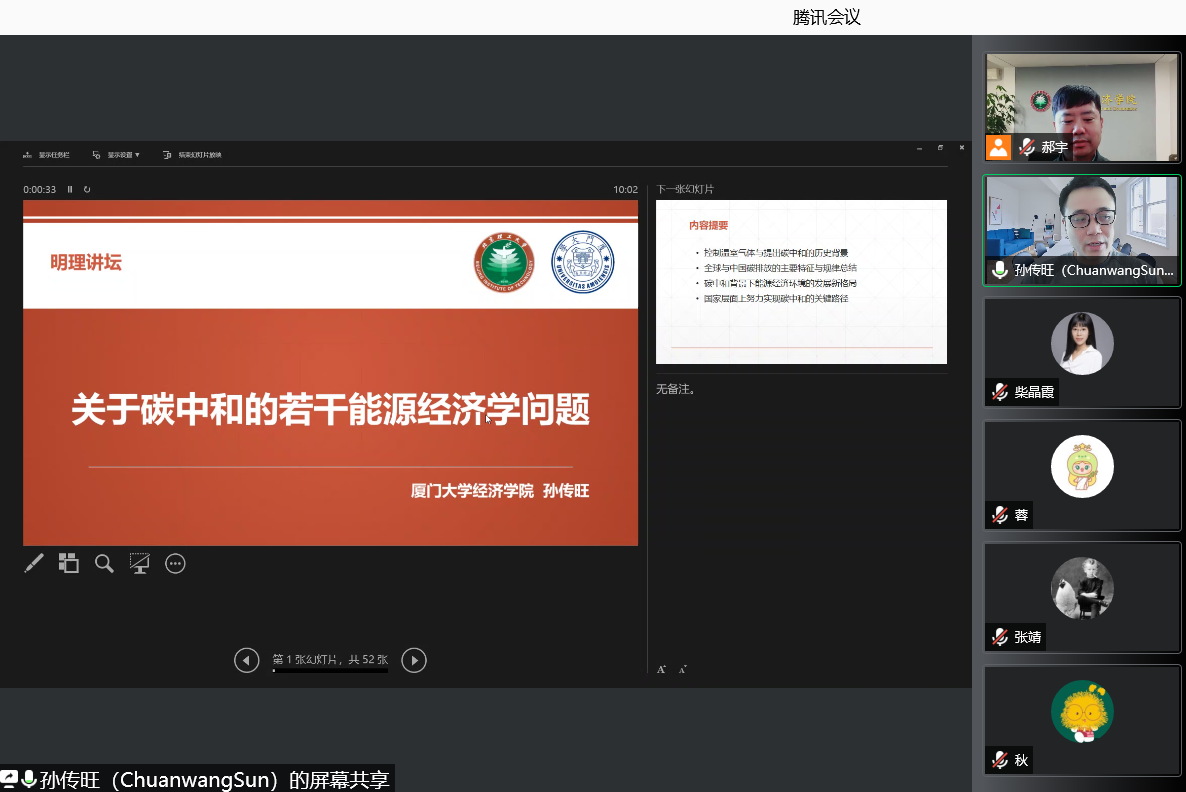Click 郝宇's muted microphone icon

point(1027,147)
